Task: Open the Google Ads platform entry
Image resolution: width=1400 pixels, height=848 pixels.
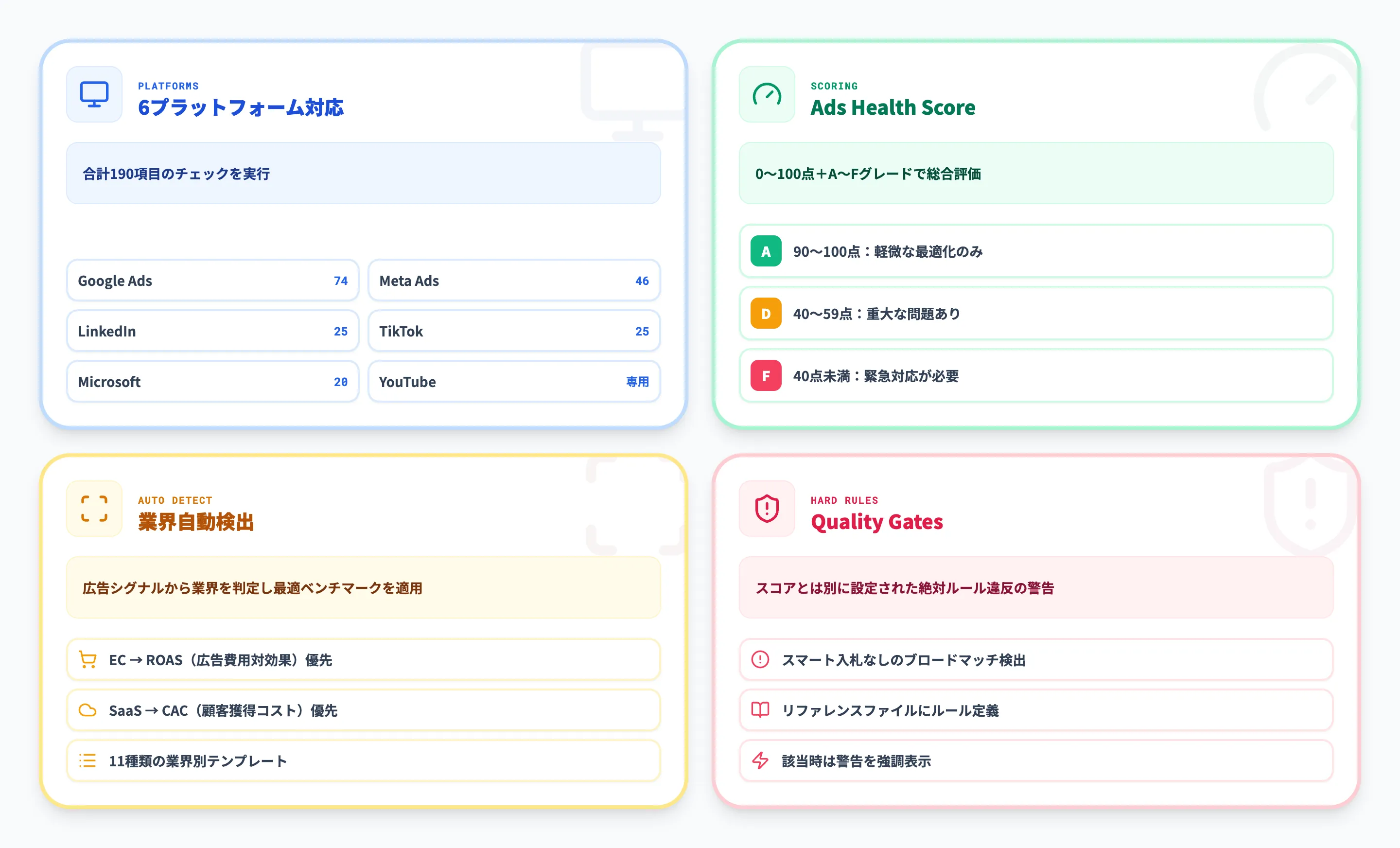Action: [x=212, y=280]
